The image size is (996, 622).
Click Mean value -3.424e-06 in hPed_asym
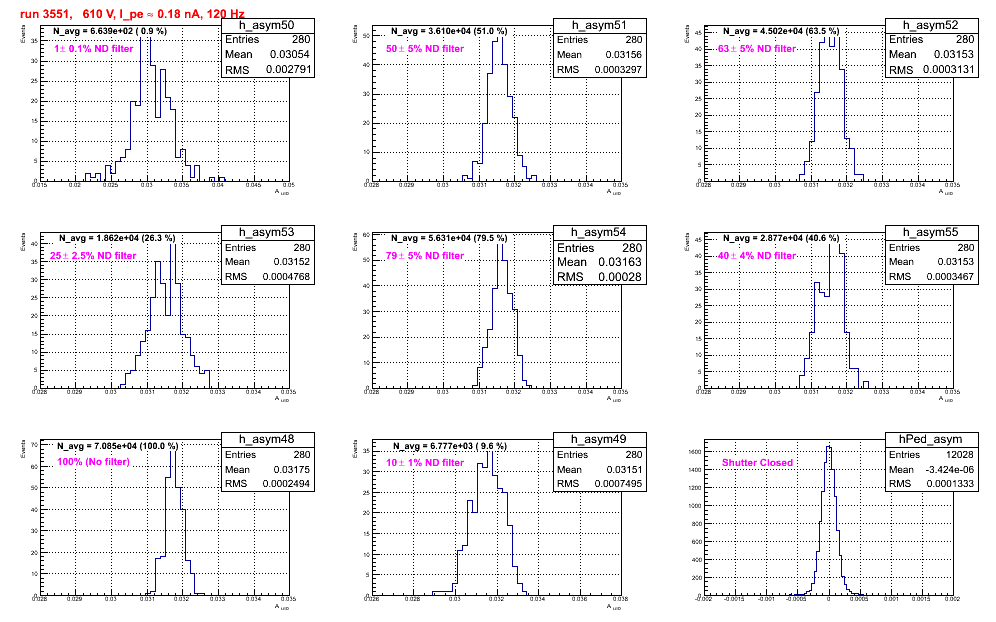tap(950, 470)
